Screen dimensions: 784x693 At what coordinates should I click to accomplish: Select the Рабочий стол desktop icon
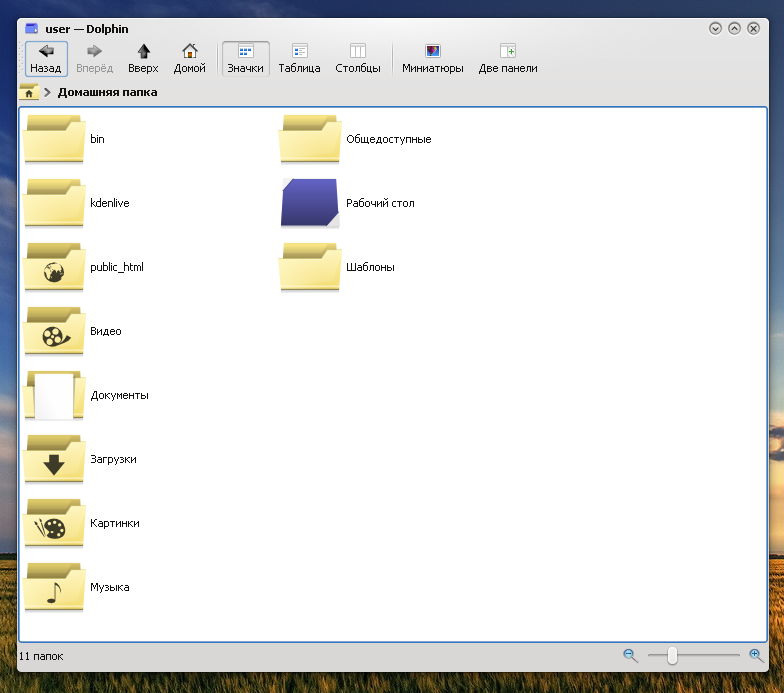tap(310, 203)
